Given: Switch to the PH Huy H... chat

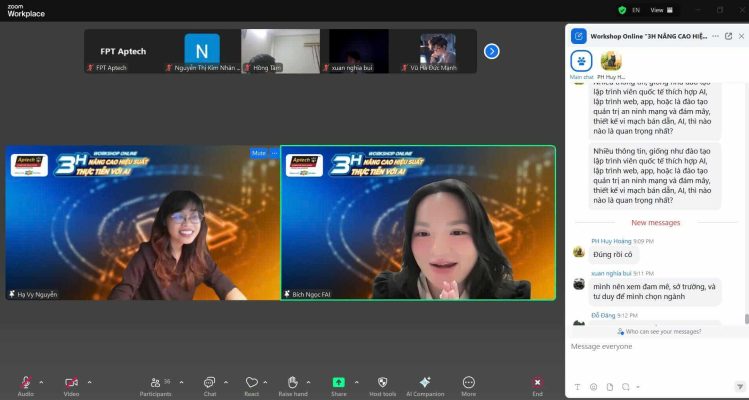Looking at the screenshot, I should click(x=610, y=62).
